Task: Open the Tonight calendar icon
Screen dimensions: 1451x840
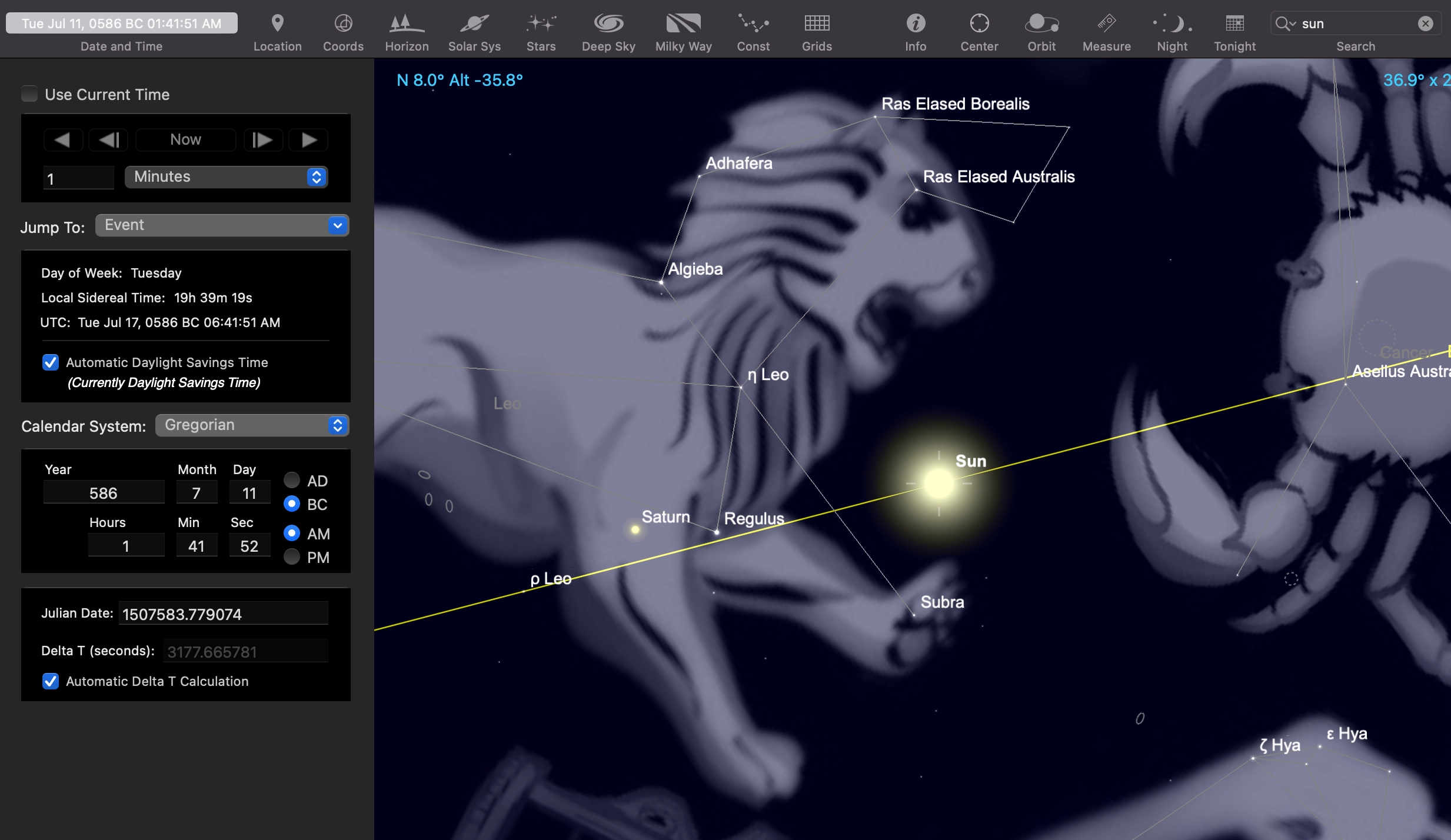Action: tap(1234, 24)
